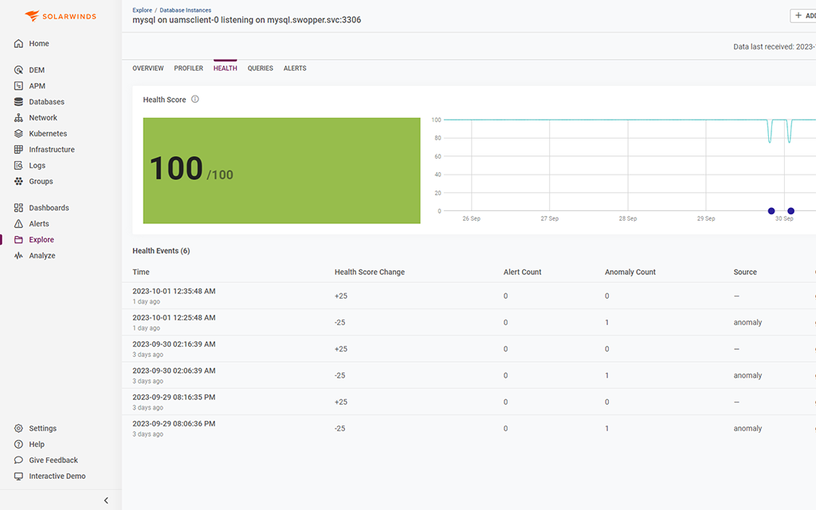Sort by Source column header

[x=745, y=272]
